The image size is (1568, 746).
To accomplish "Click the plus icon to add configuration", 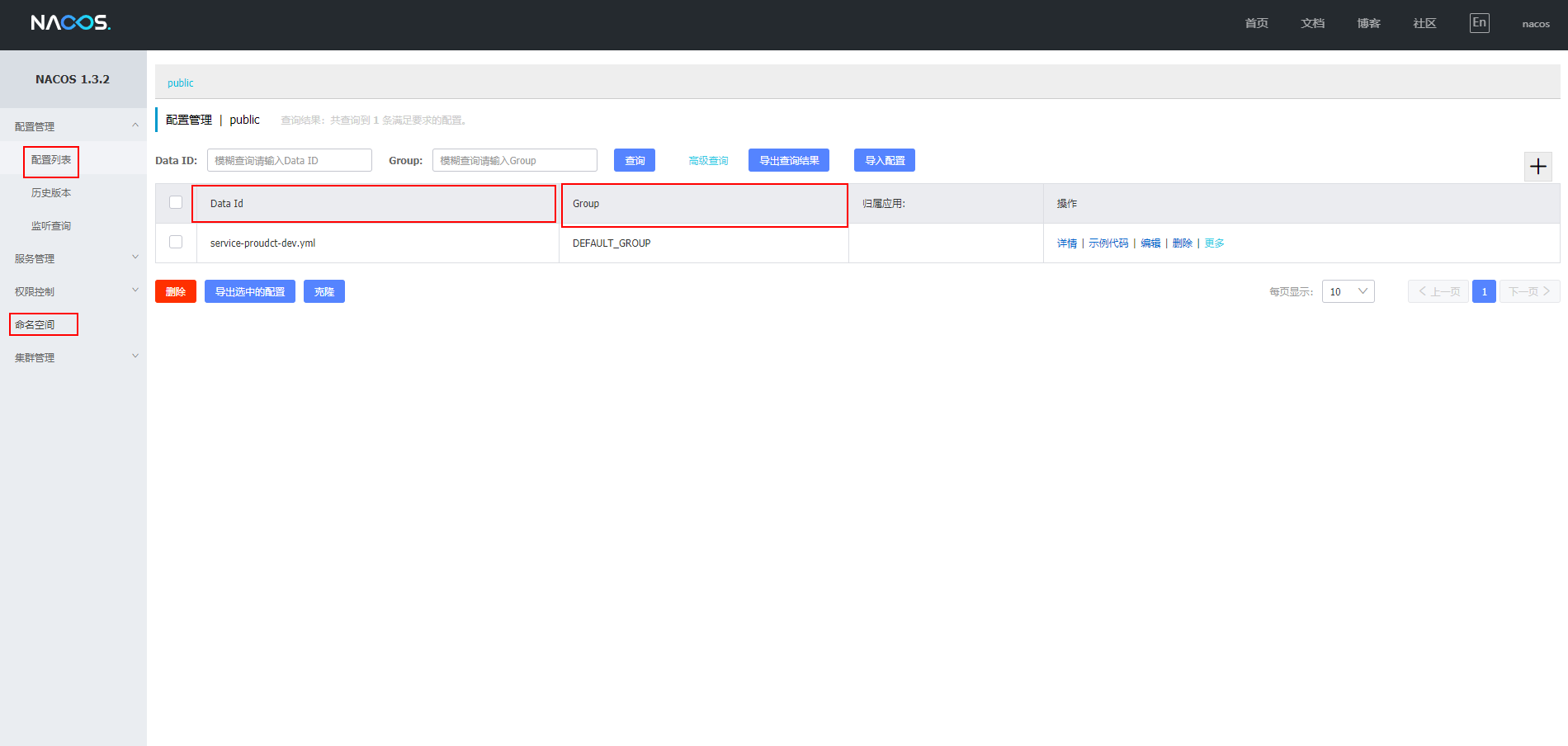I will click(x=1537, y=167).
